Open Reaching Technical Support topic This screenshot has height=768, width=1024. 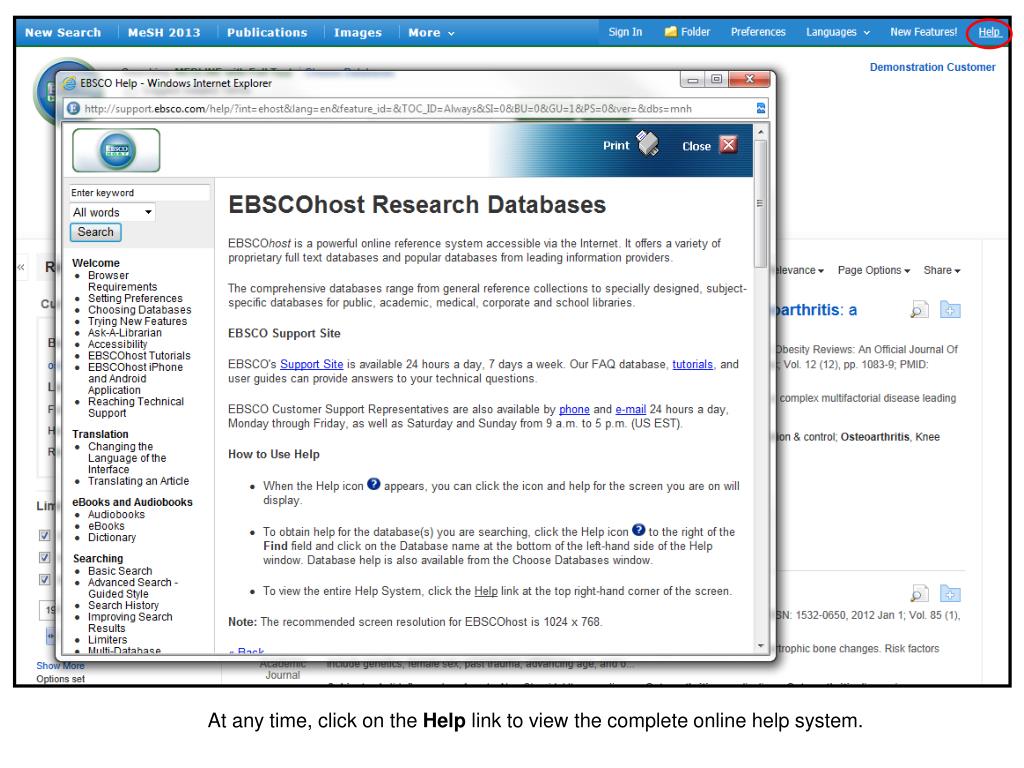[x=136, y=407]
